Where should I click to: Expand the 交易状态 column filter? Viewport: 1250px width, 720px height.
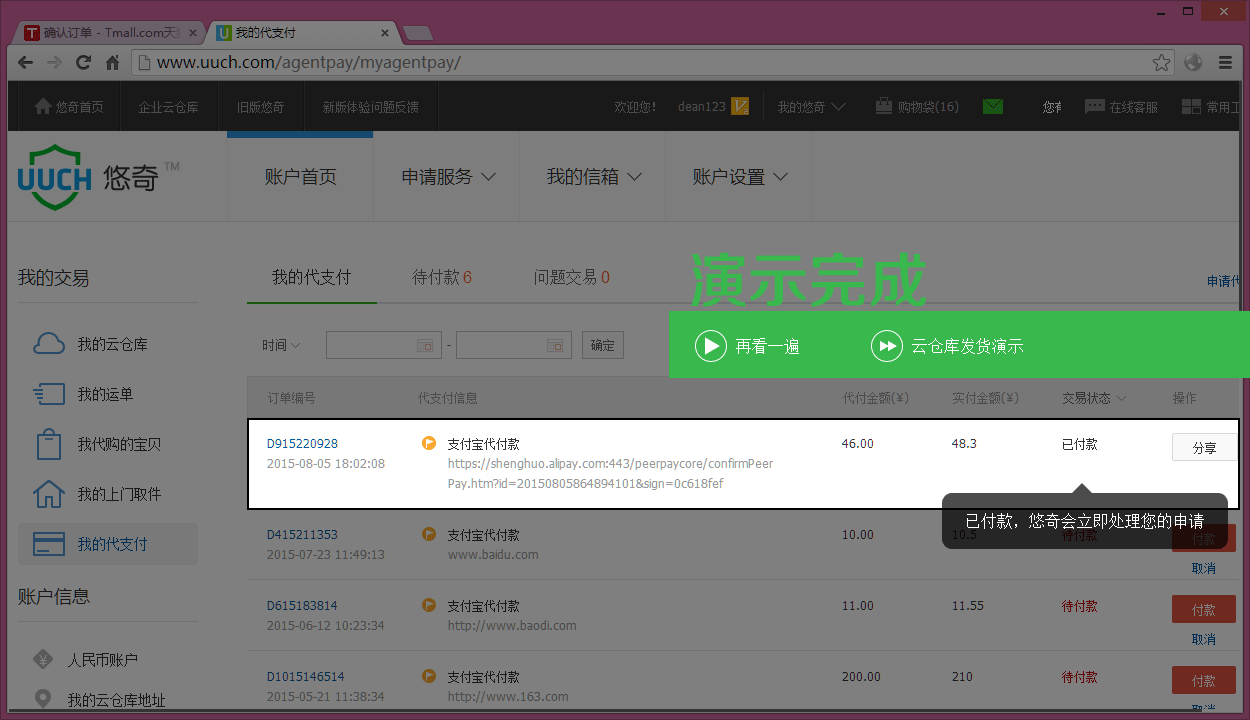click(1094, 398)
